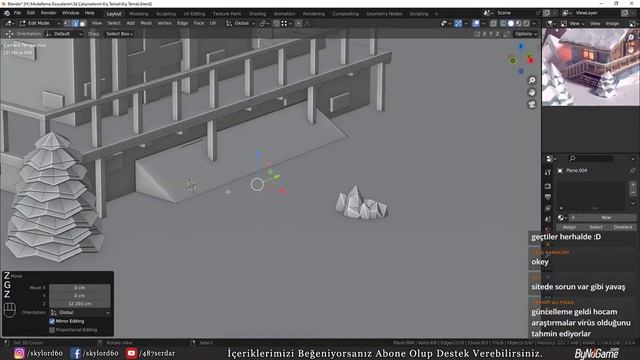Image resolution: width=640 pixels, height=360 pixels.
Task: Click the properties search field
Action: point(591,158)
